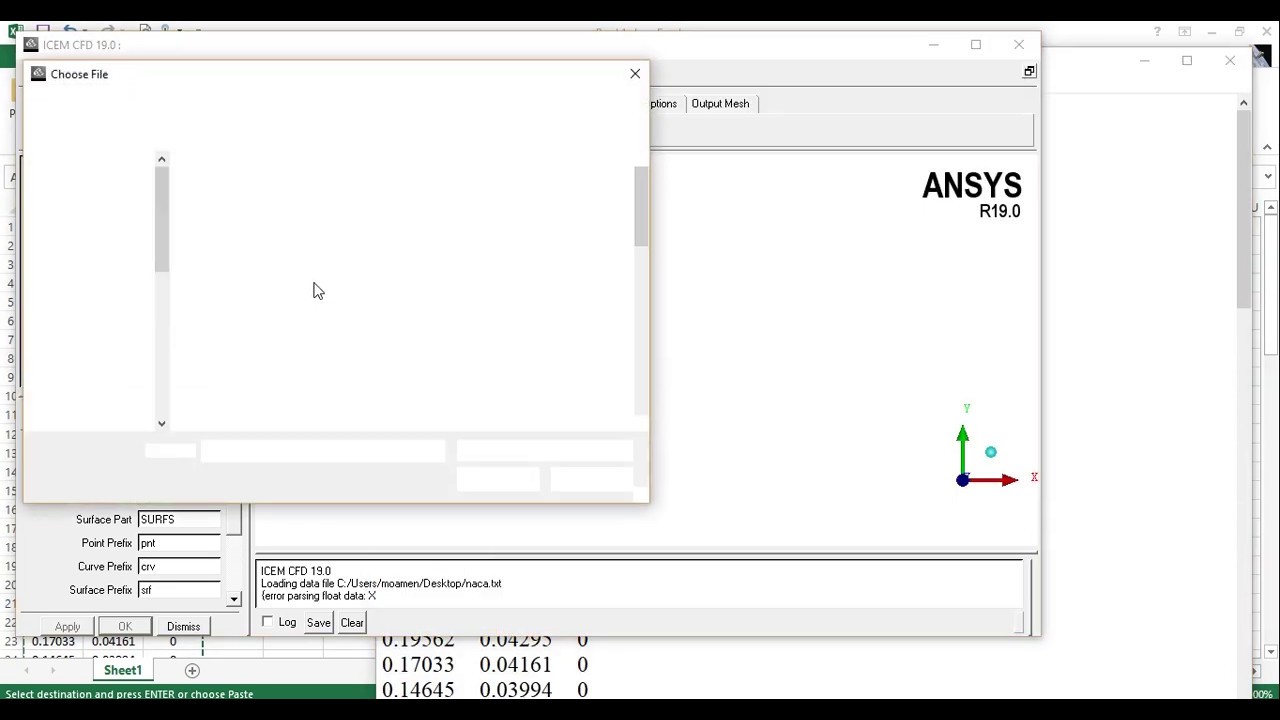
Task: Click Excel cell containing 0.17033
Action: click(53, 642)
